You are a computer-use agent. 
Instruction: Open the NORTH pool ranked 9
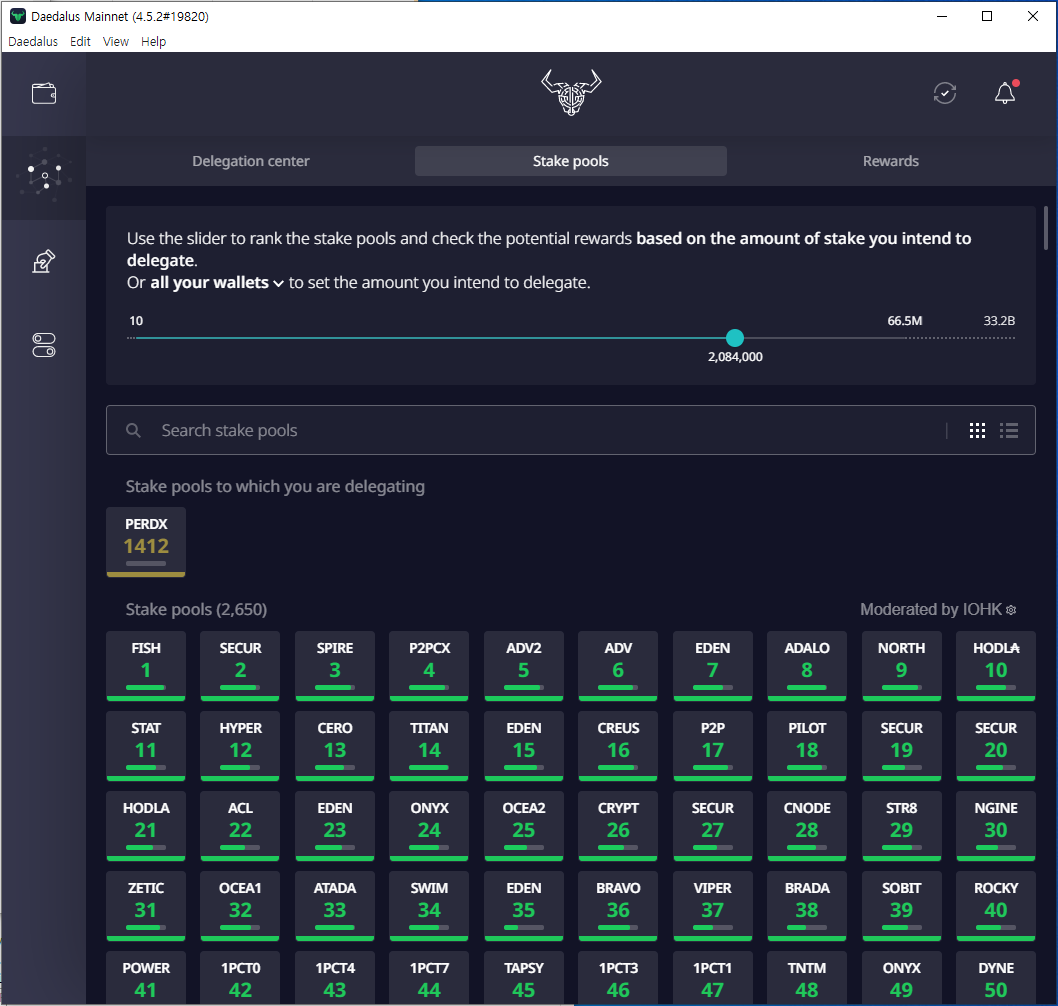coord(901,666)
